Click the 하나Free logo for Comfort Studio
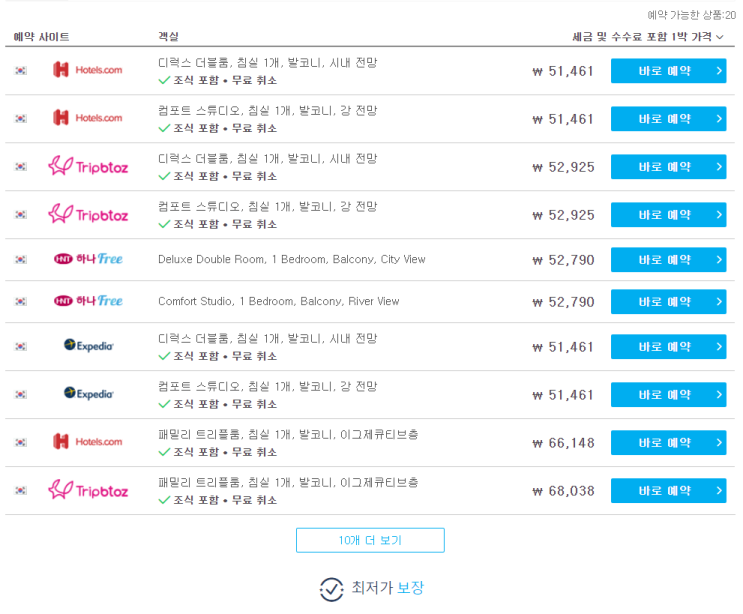Screen dimensions: 743x614 coord(88,301)
